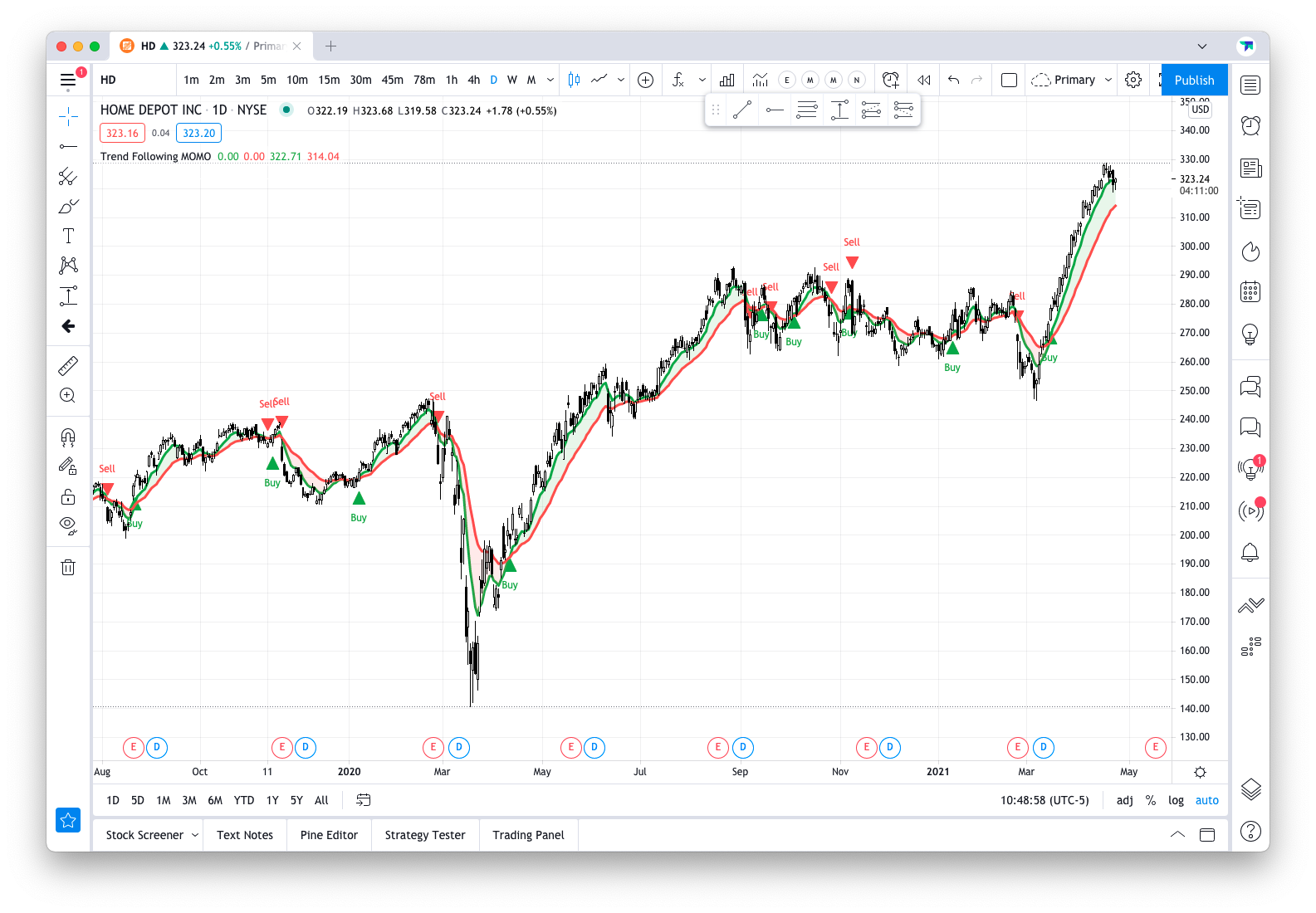Open the economic calendar panel
Screen dimensions: 1316x913
1250,292
